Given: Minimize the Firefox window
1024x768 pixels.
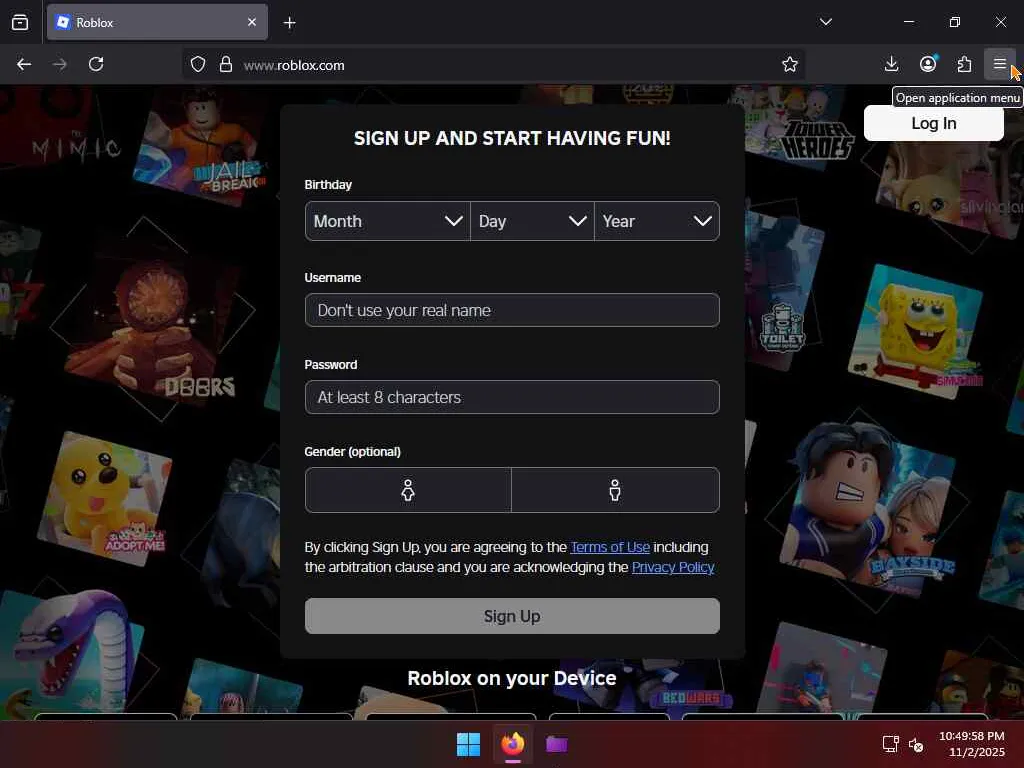Looking at the screenshot, I should point(908,22).
